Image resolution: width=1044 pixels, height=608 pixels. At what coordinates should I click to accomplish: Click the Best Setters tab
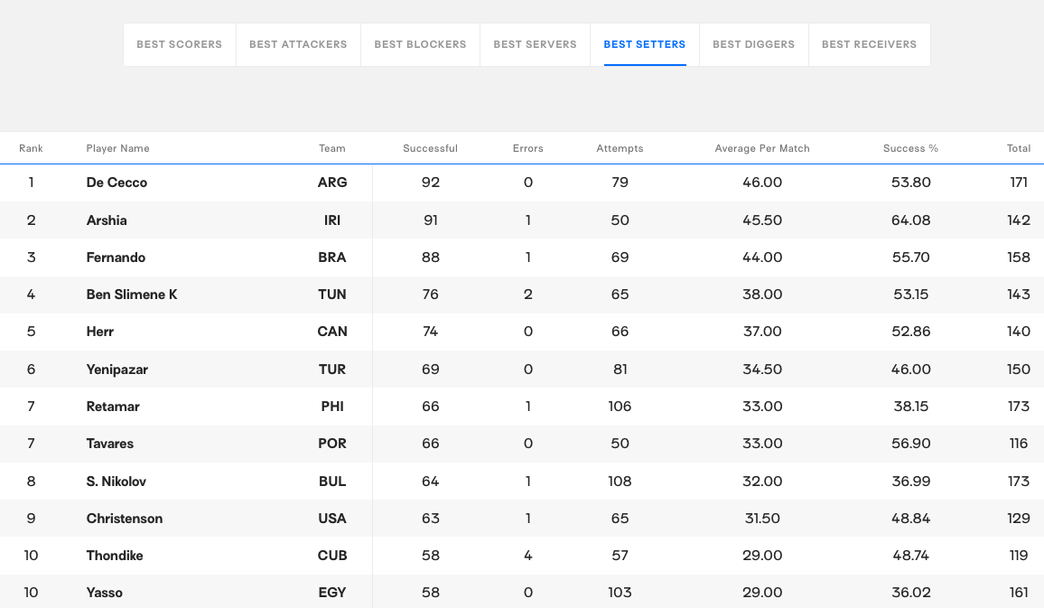point(645,45)
